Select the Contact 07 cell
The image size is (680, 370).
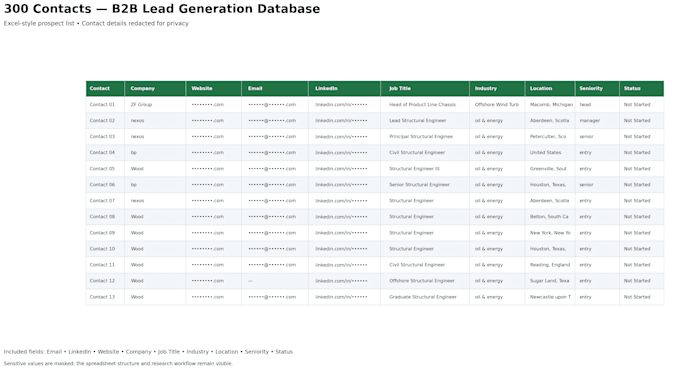(x=105, y=201)
